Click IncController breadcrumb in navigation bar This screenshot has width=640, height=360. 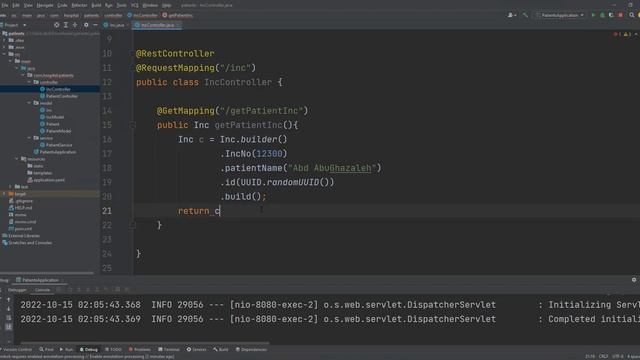click(x=142, y=16)
